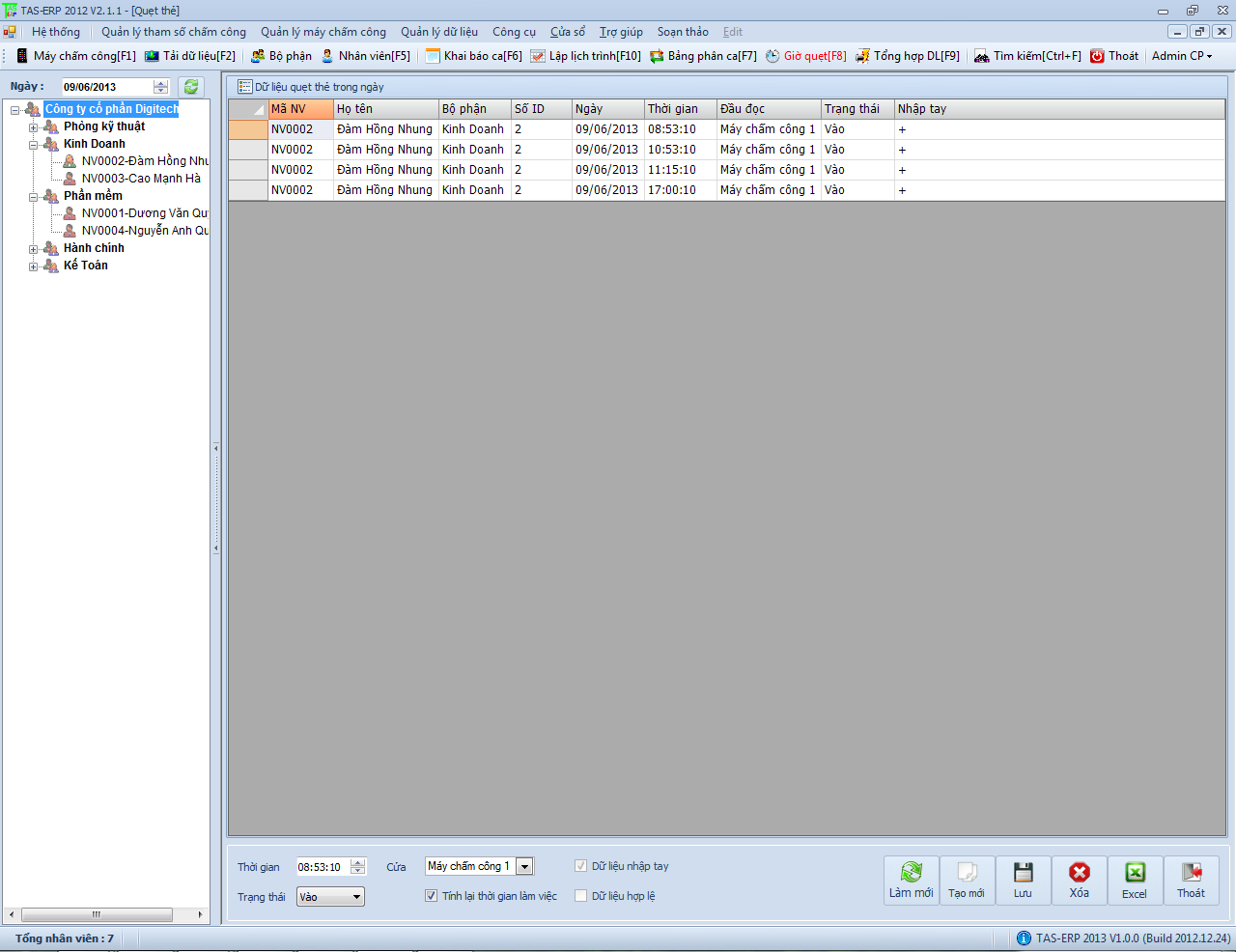Image resolution: width=1236 pixels, height=952 pixels.
Task: Open Tổng hợp DL[F9]
Action: point(908,56)
